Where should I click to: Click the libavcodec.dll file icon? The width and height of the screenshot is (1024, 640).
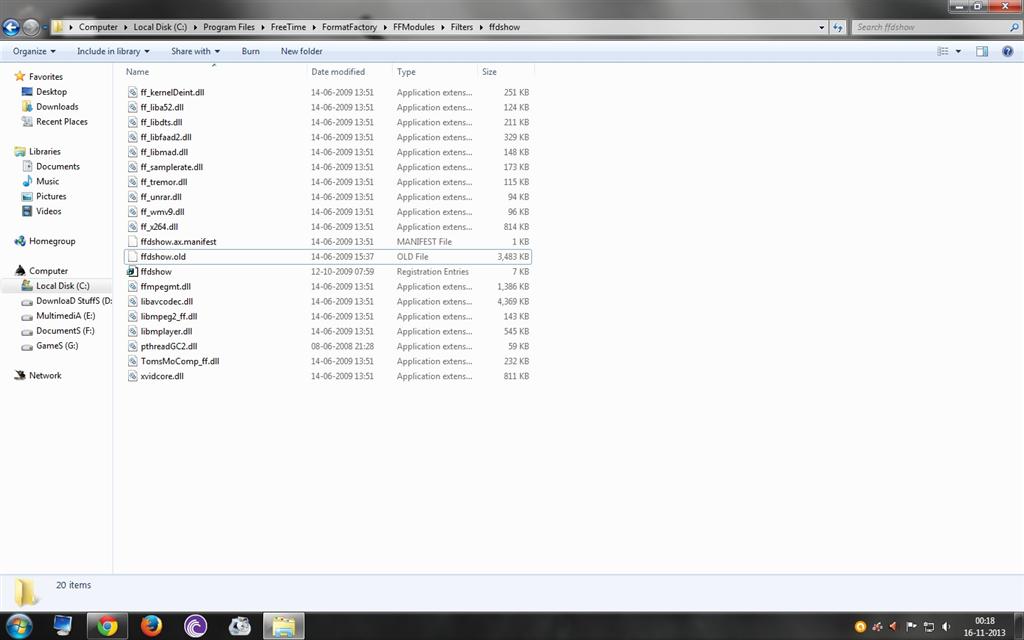tap(133, 302)
